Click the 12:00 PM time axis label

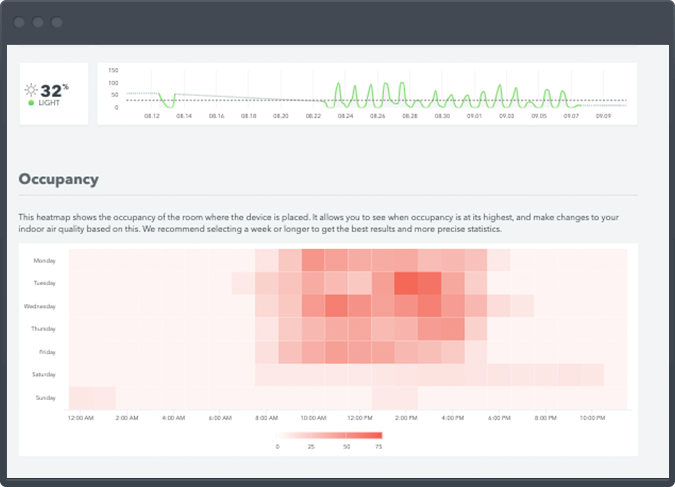click(360, 418)
